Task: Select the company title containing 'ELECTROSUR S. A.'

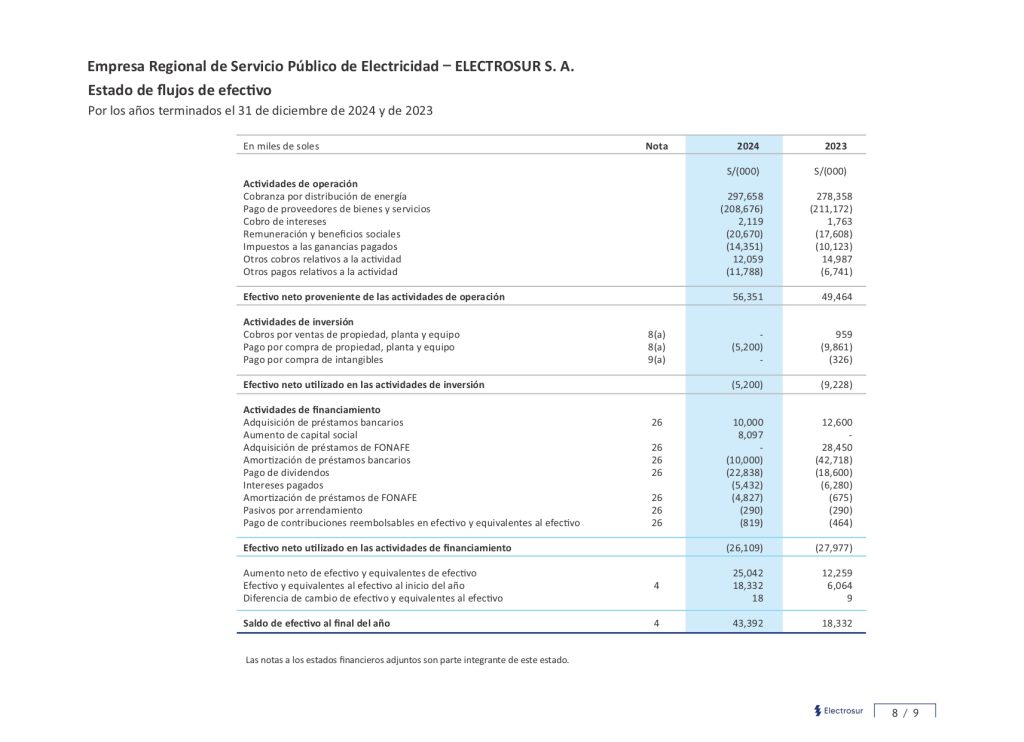Action: pyautogui.click(x=331, y=66)
